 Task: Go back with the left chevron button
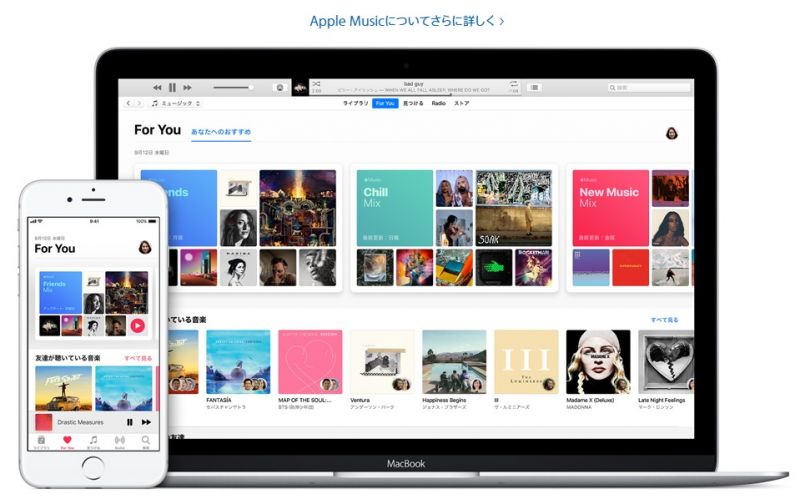[129, 103]
